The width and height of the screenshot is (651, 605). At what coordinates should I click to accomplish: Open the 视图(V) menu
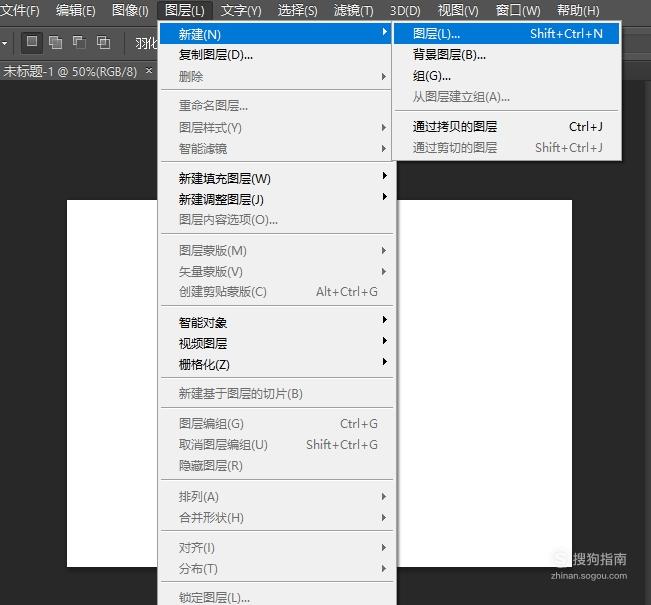tap(458, 10)
